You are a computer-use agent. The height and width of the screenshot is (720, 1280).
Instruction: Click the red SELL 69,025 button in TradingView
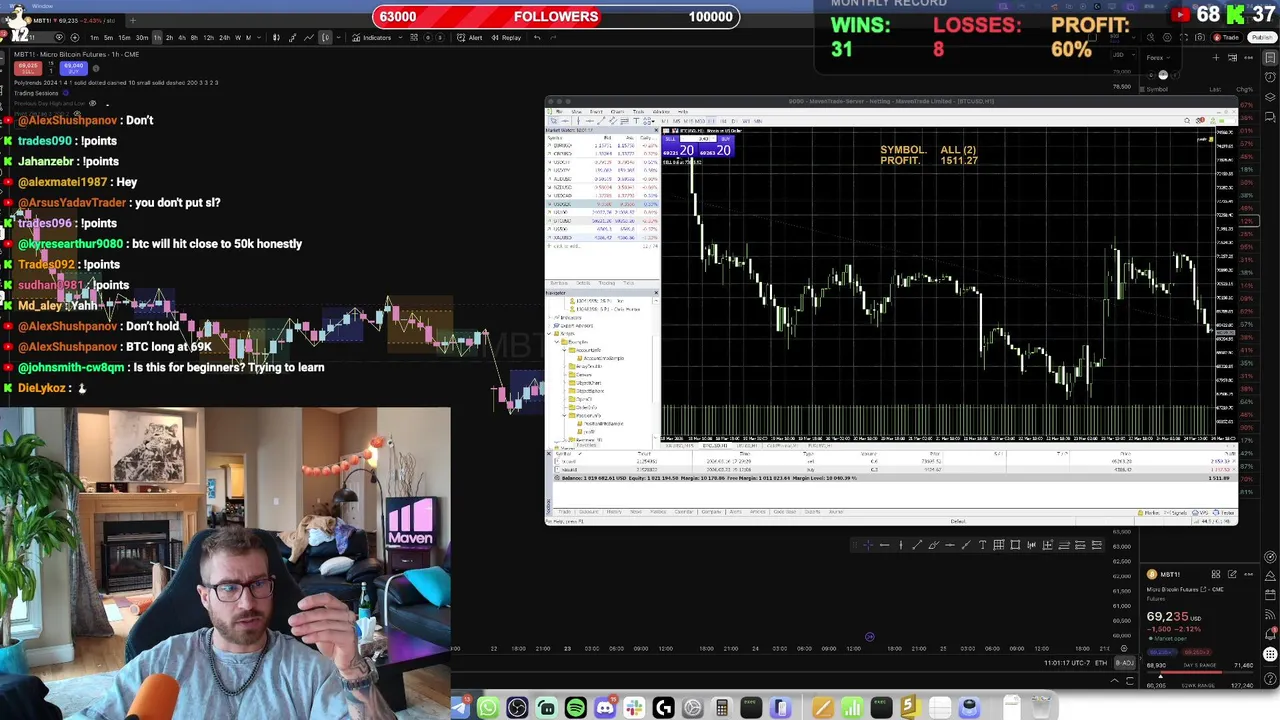click(28, 68)
